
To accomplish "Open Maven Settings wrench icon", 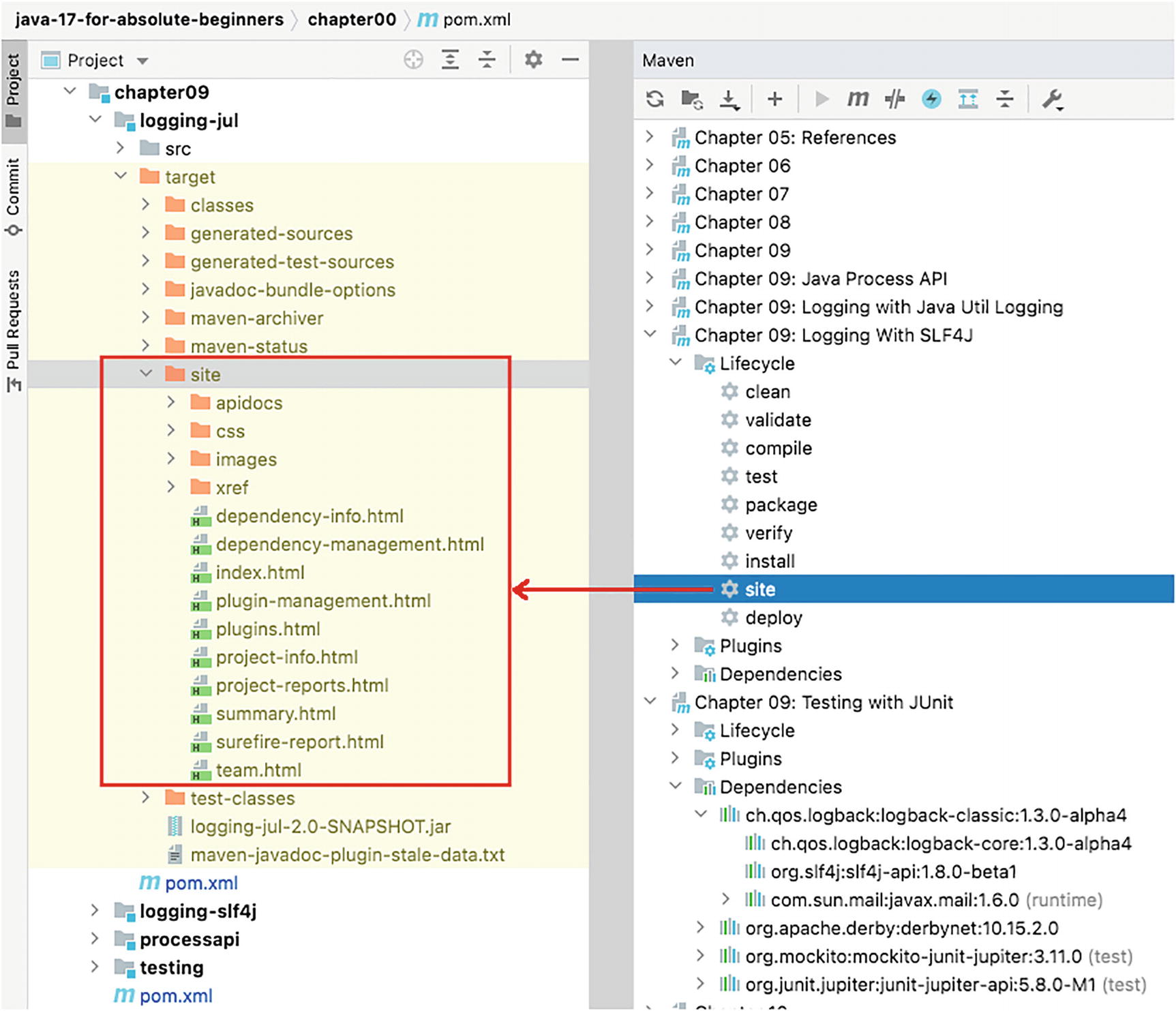I will click(x=1053, y=100).
